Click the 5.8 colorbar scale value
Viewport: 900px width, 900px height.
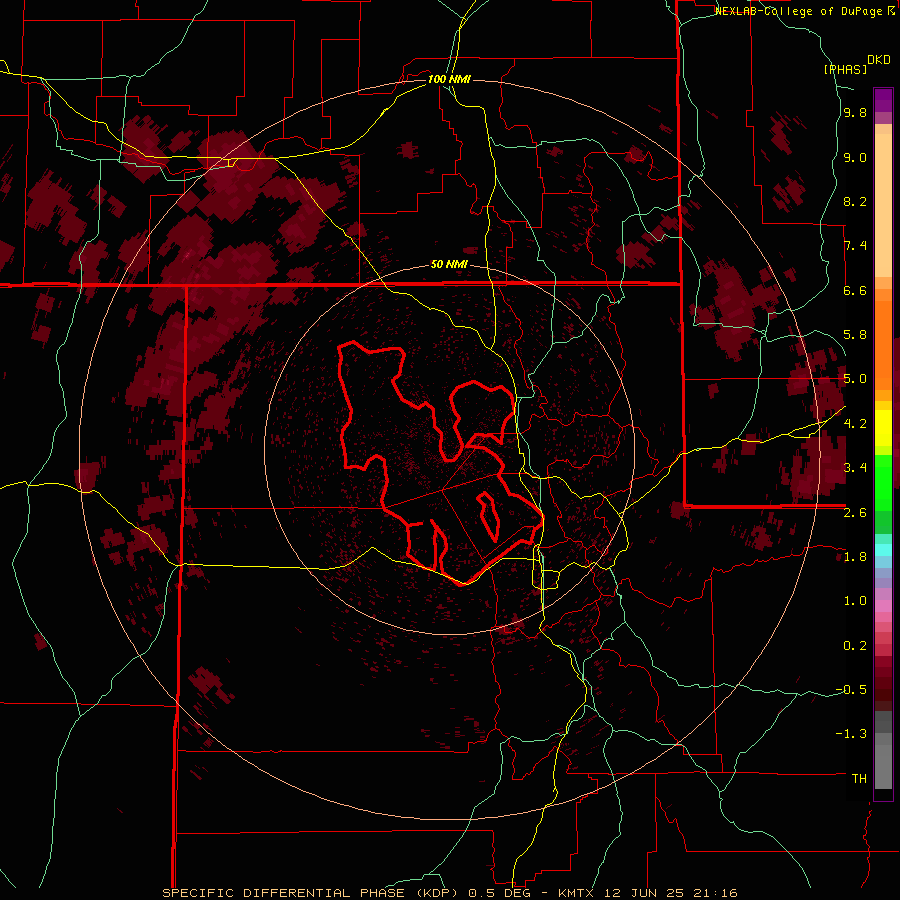click(855, 335)
